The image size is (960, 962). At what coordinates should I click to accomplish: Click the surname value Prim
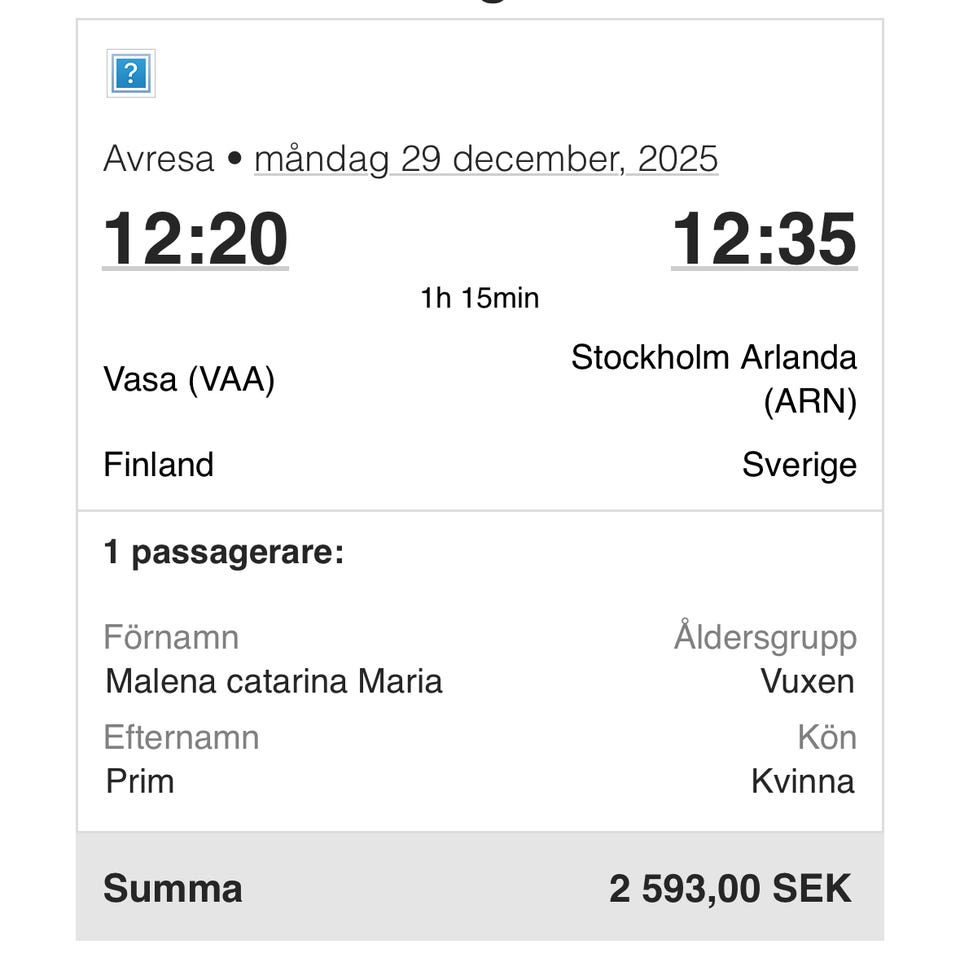140,781
